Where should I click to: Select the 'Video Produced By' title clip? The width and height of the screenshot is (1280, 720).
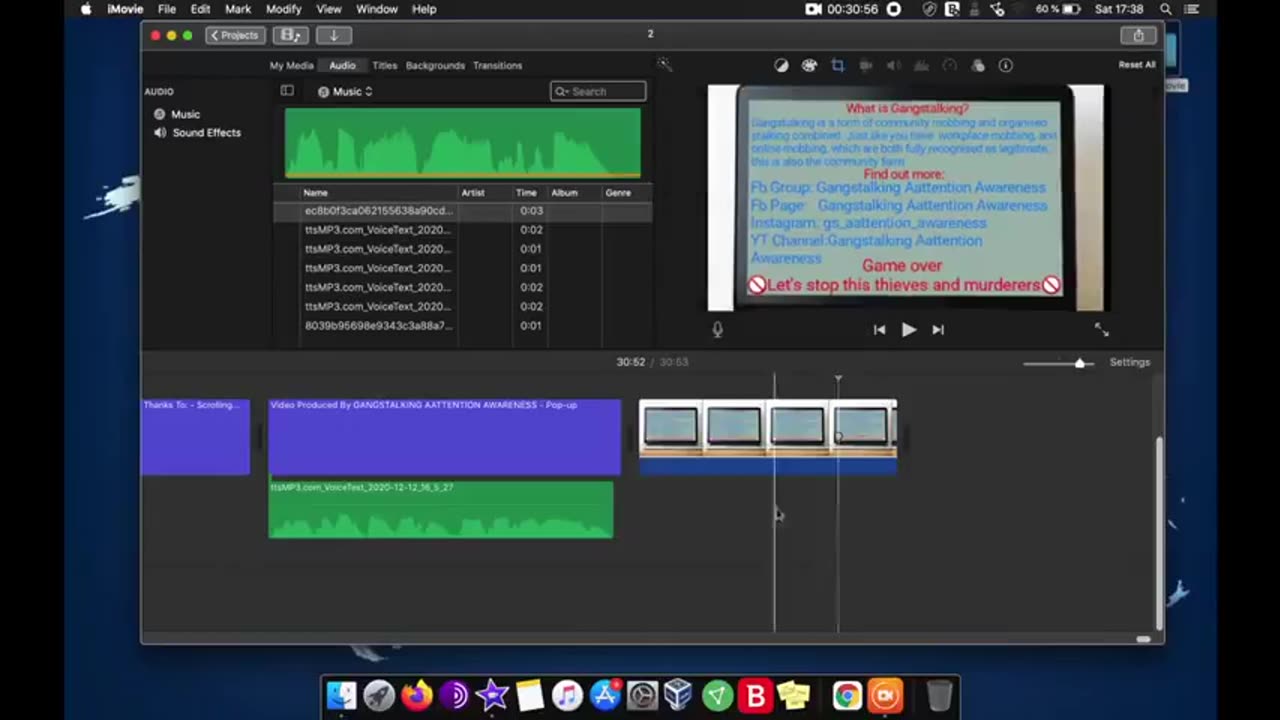(445, 437)
